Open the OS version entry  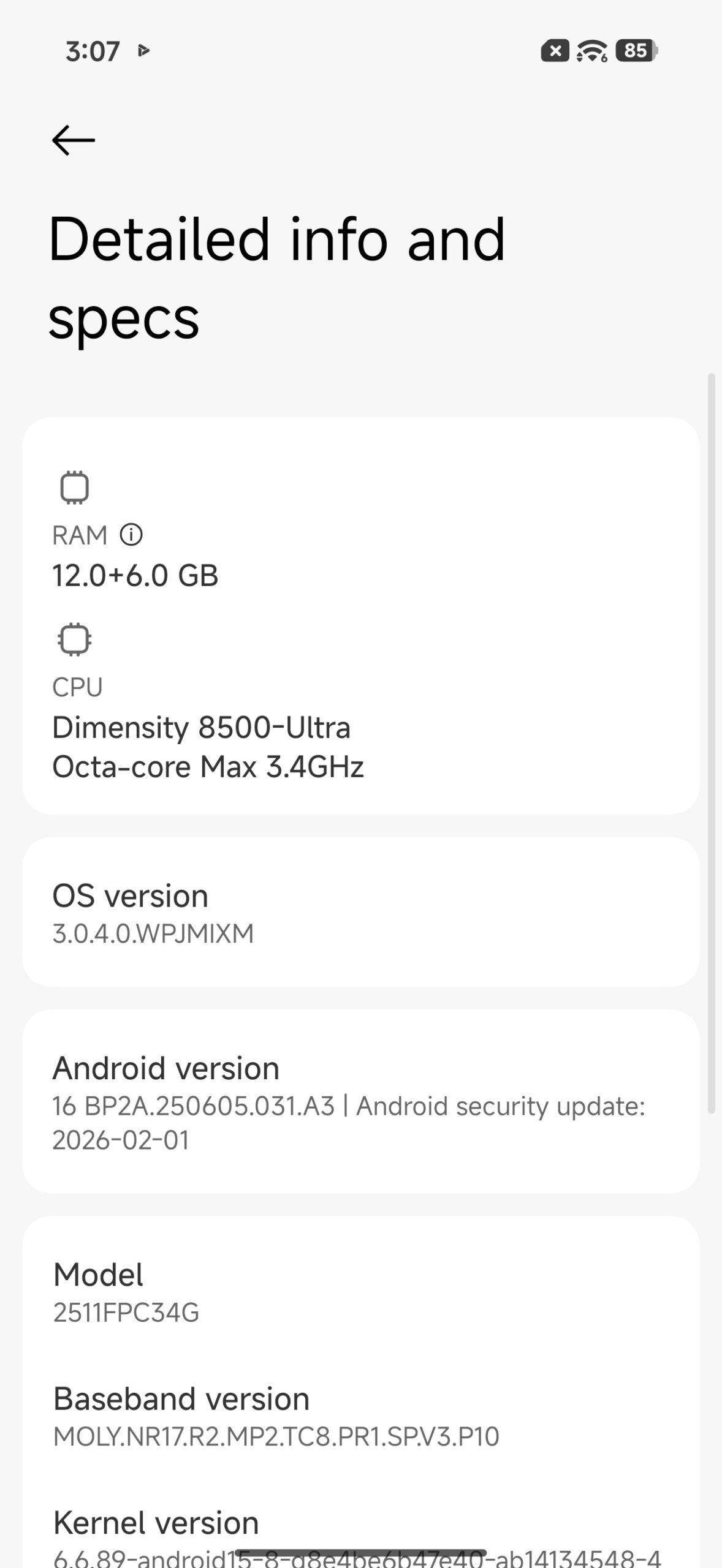(x=360, y=912)
